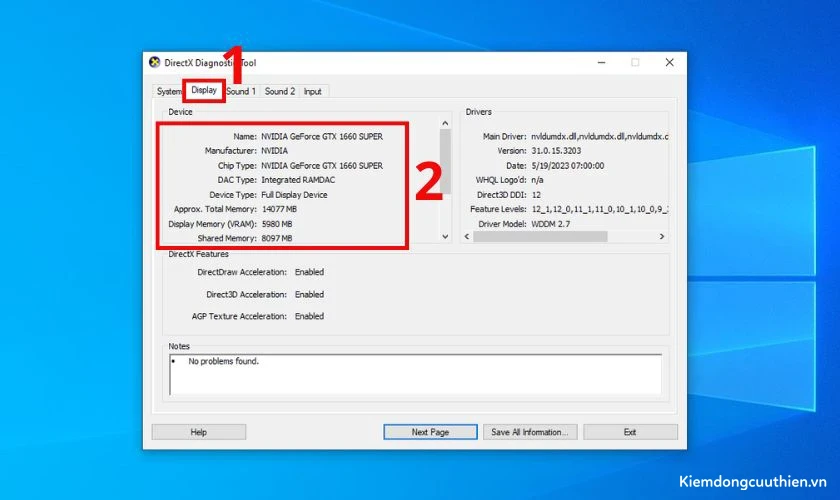
Task: Select the Input tab
Action: [313, 92]
